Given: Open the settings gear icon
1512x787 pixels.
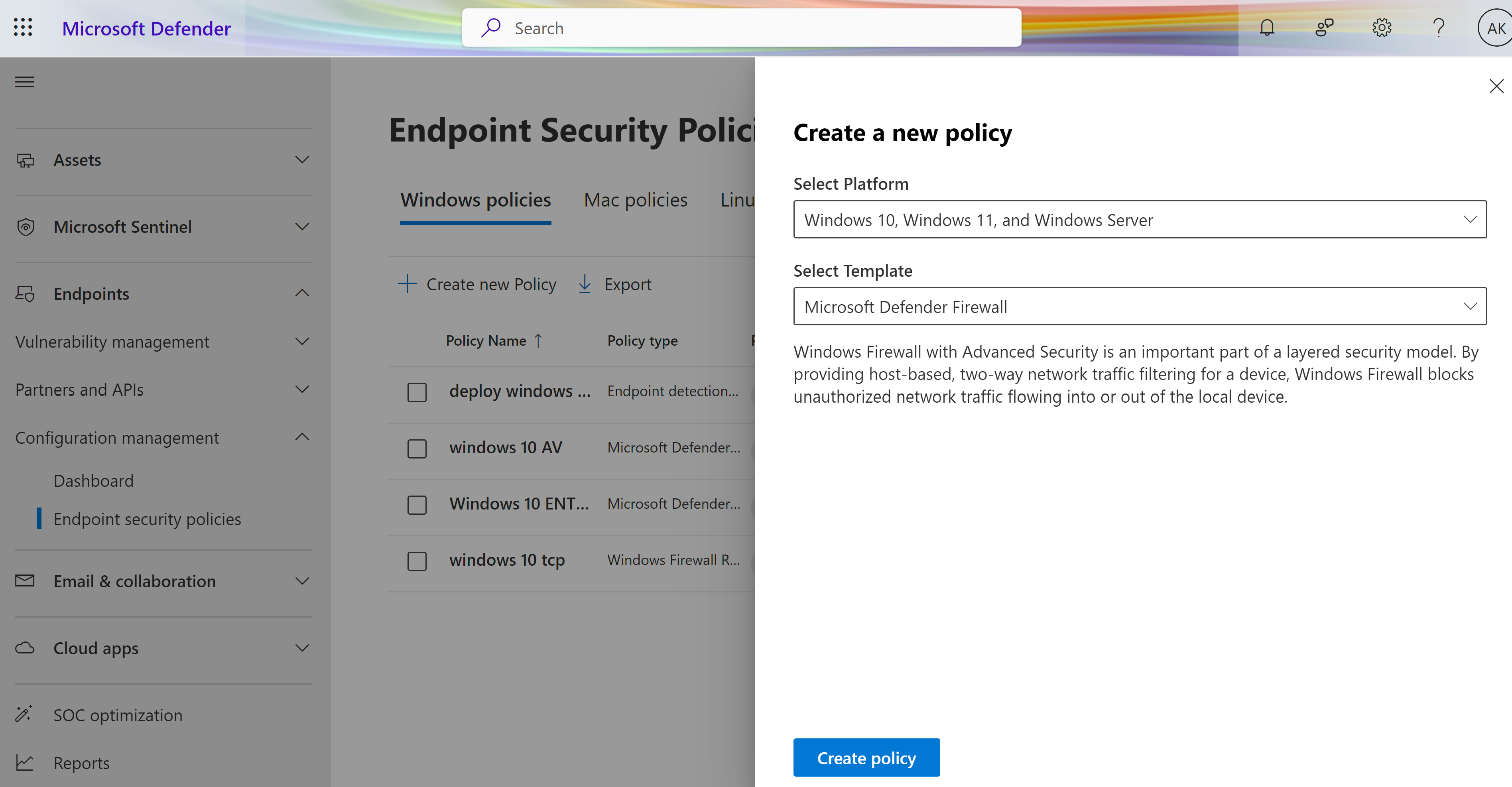Looking at the screenshot, I should click(x=1382, y=28).
